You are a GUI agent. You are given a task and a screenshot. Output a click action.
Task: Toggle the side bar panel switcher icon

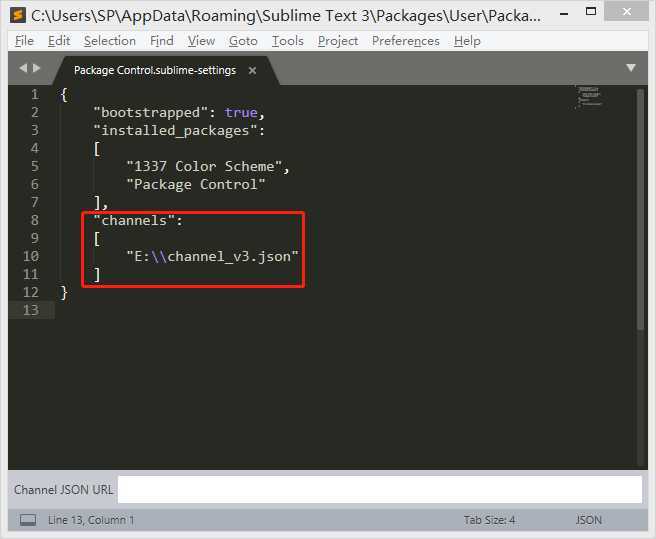(28, 520)
